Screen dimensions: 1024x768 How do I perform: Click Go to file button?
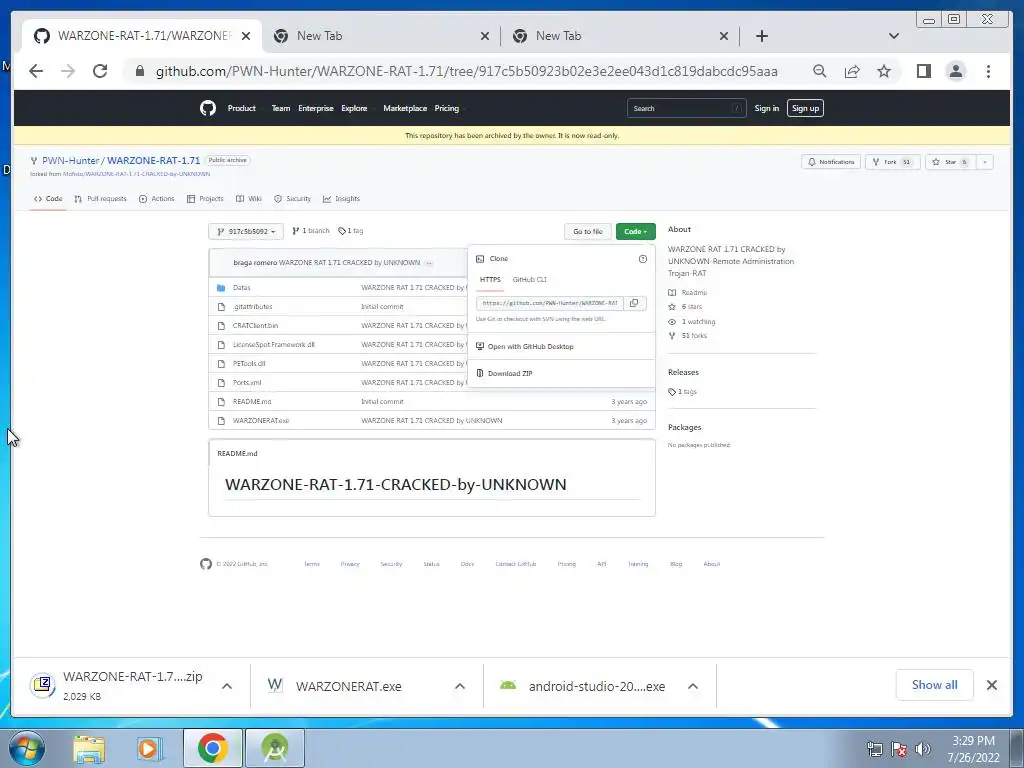click(588, 231)
